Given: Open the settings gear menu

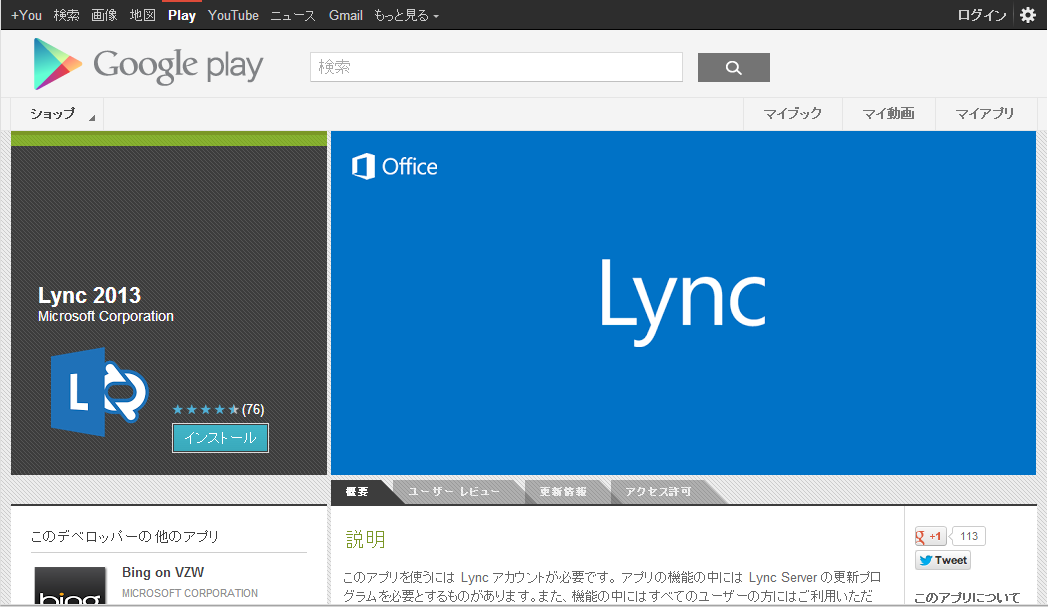Looking at the screenshot, I should tap(1029, 15).
